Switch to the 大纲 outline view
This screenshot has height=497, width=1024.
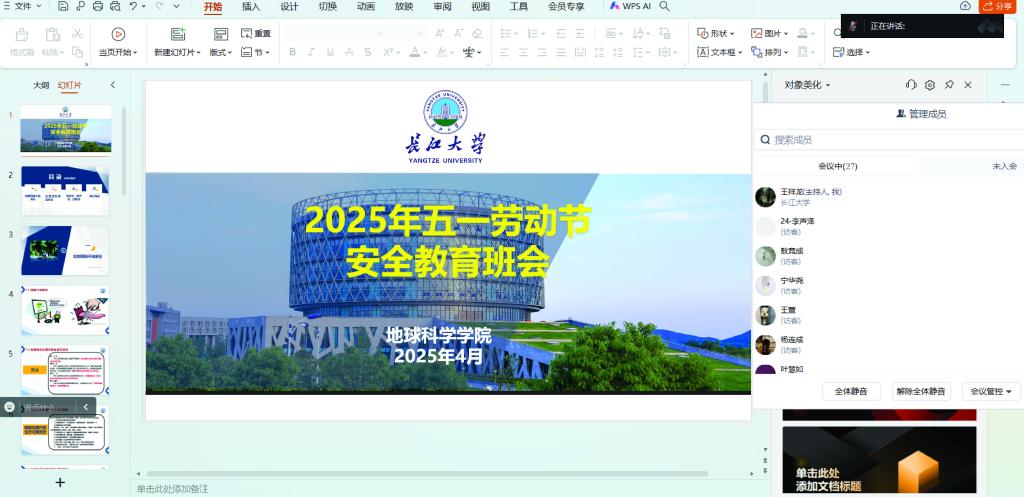click(x=41, y=85)
